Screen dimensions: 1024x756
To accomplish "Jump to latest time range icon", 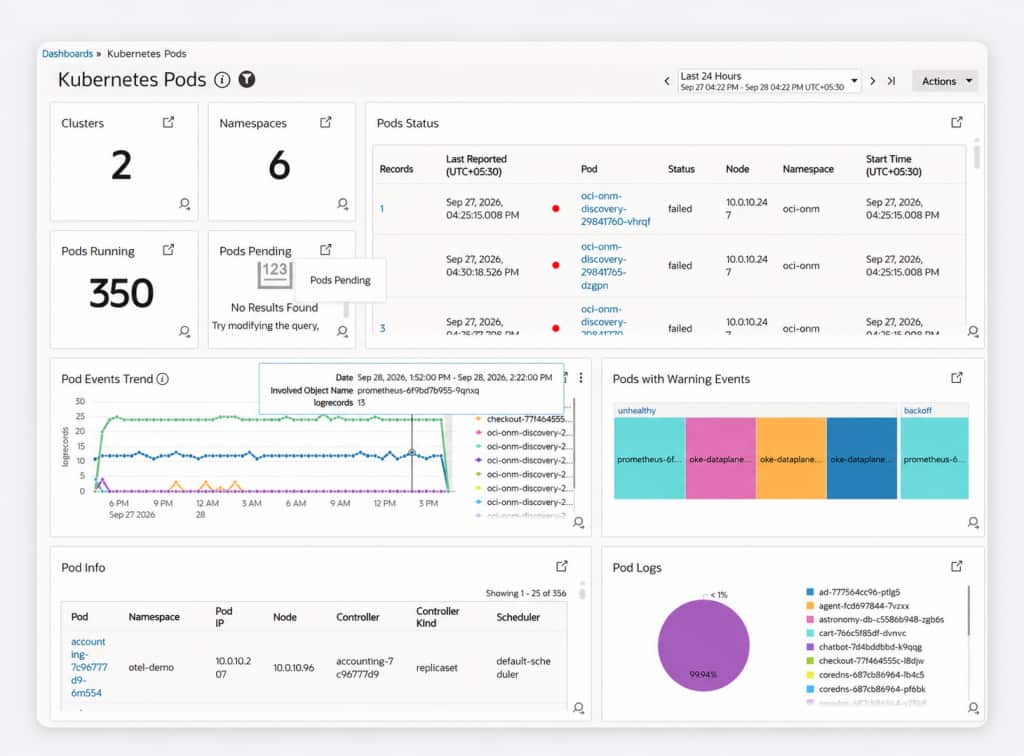I will [x=891, y=81].
